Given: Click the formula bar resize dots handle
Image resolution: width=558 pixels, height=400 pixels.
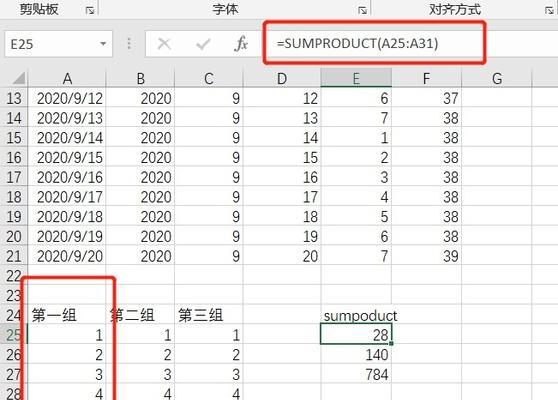Looking at the screenshot, I should (129, 44).
